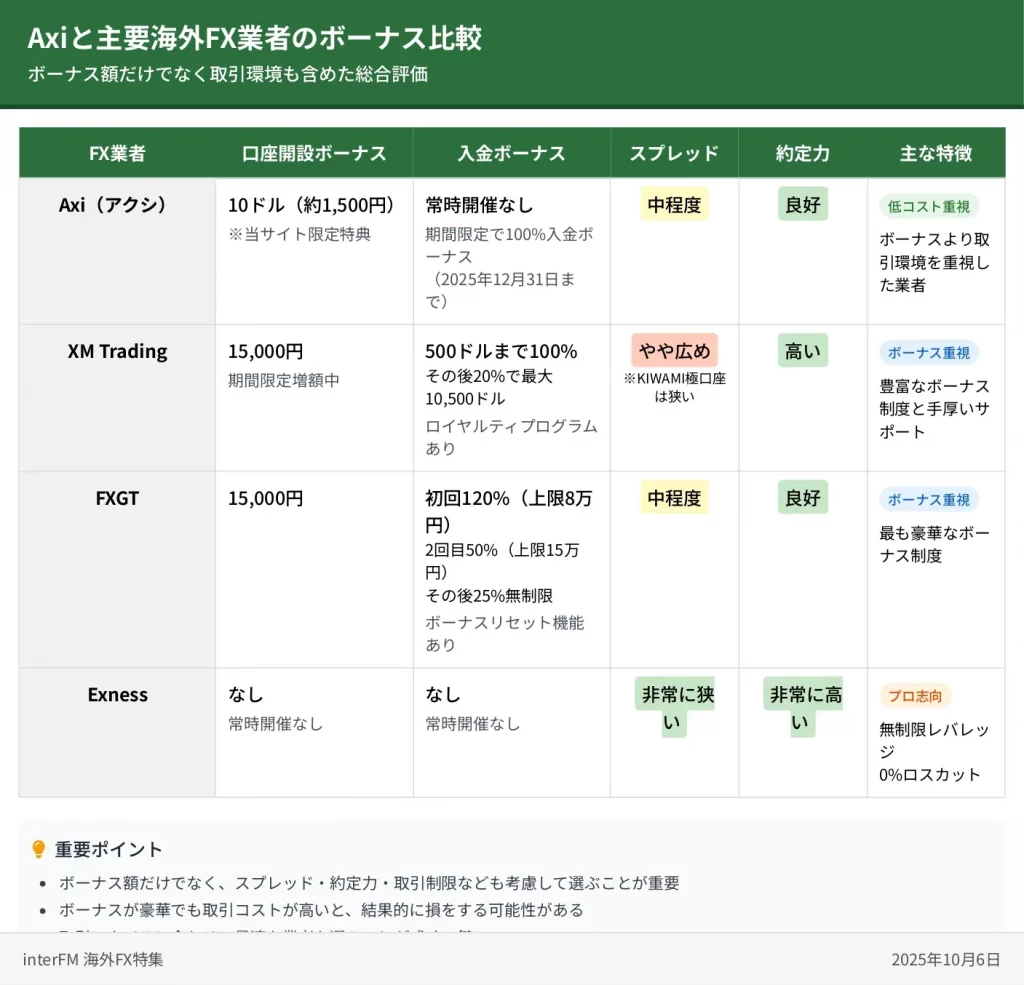Select the FX業者 column header
This screenshot has height=985, width=1024.
coord(117,153)
